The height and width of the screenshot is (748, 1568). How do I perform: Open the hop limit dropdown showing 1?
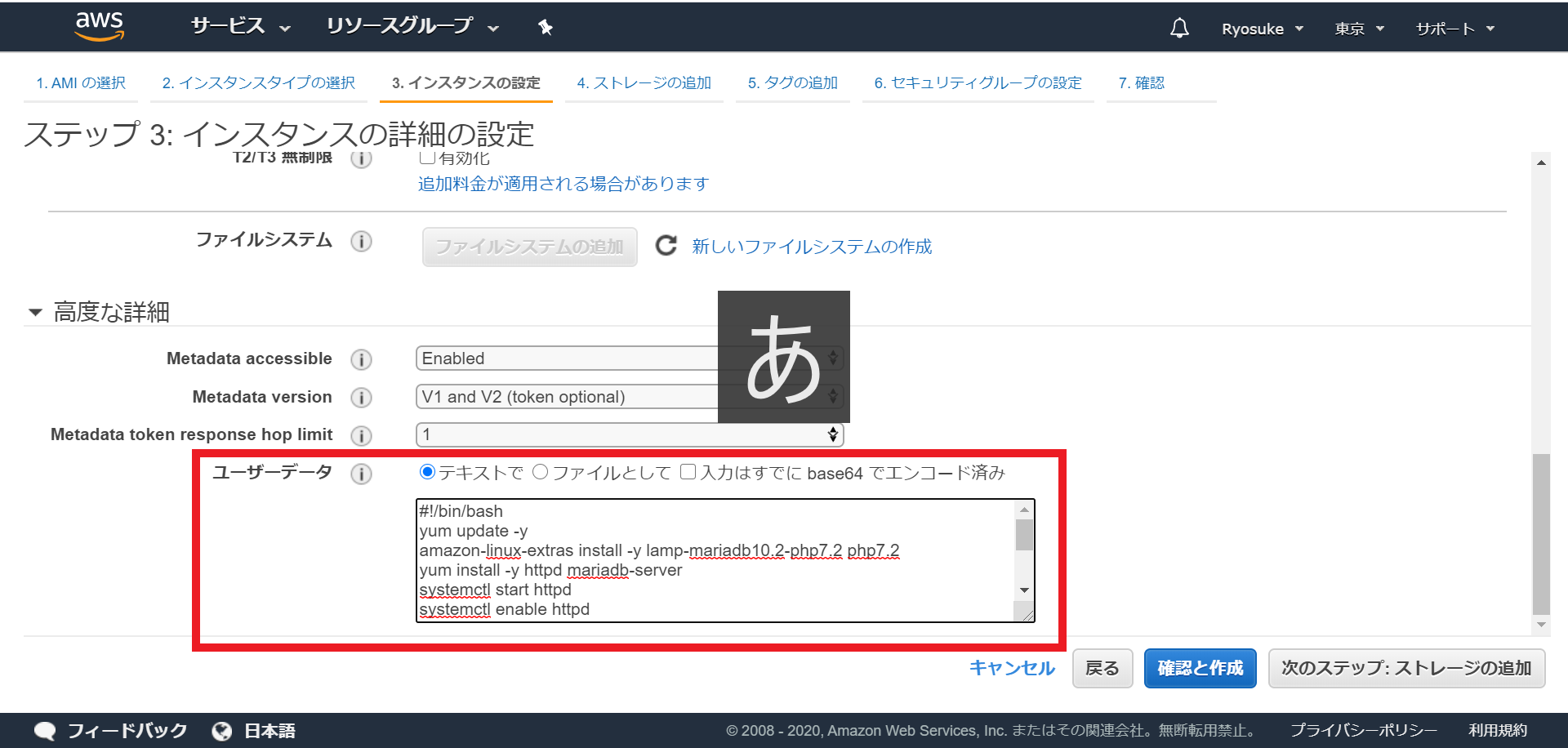[x=629, y=434]
